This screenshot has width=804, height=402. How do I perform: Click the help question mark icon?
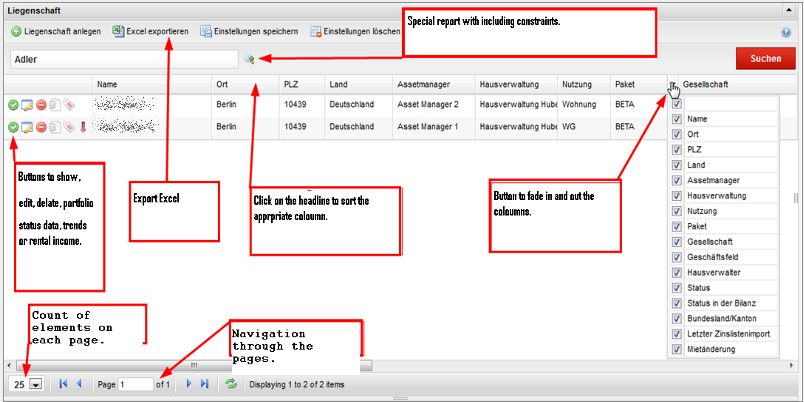[x=786, y=32]
